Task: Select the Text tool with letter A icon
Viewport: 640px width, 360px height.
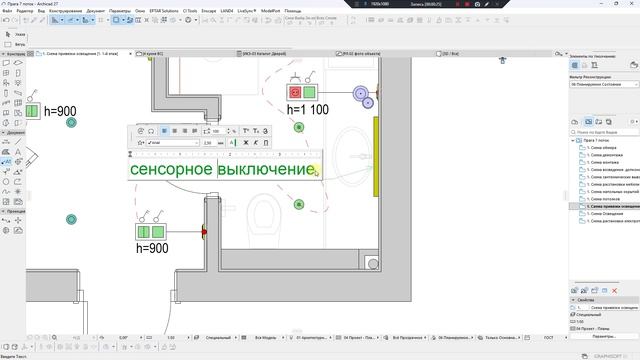Action: (x=18, y=152)
